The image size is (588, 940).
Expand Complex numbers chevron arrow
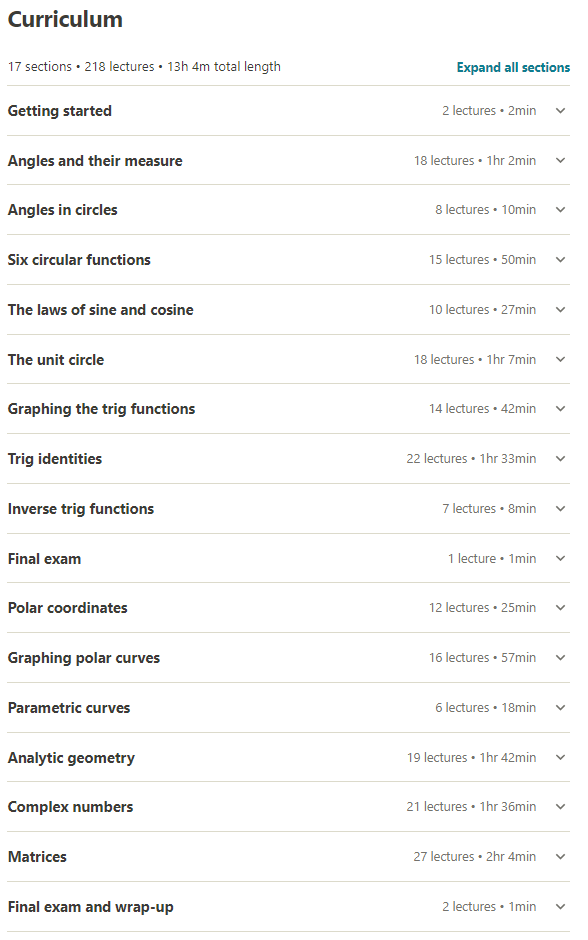(x=560, y=807)
